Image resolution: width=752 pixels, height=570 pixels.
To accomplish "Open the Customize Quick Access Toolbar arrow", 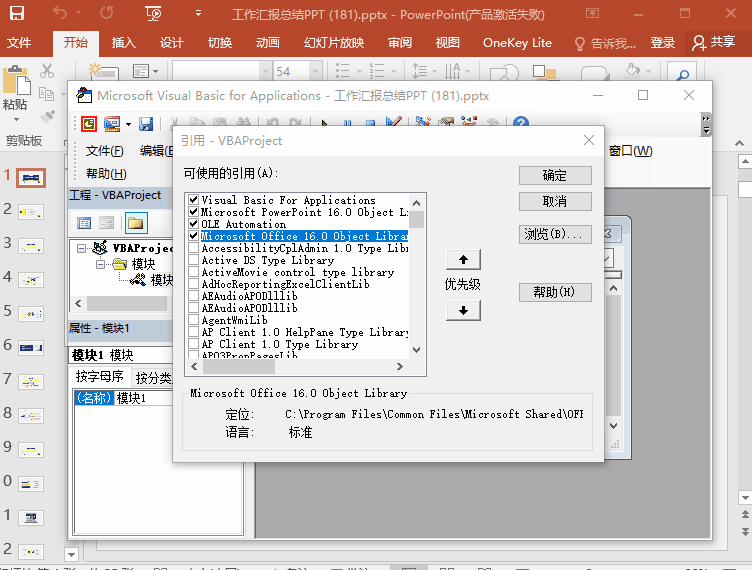I will [x=198, y=13].
